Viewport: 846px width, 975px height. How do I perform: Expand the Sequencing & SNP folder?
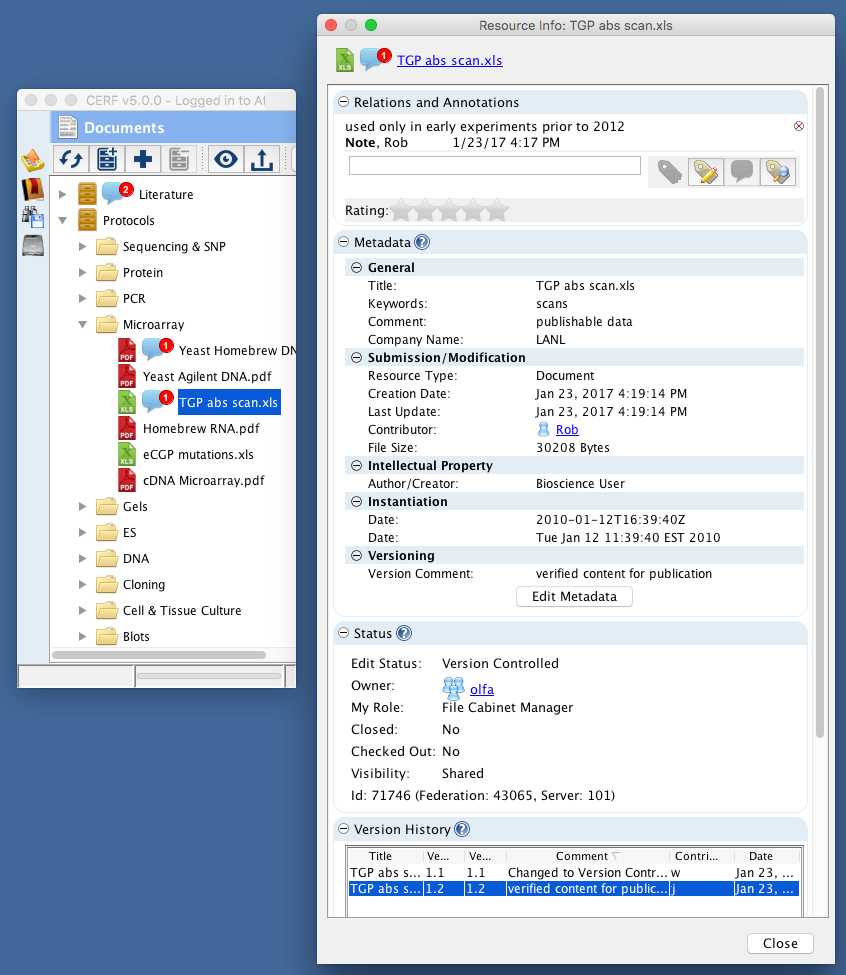coord(82,246)
